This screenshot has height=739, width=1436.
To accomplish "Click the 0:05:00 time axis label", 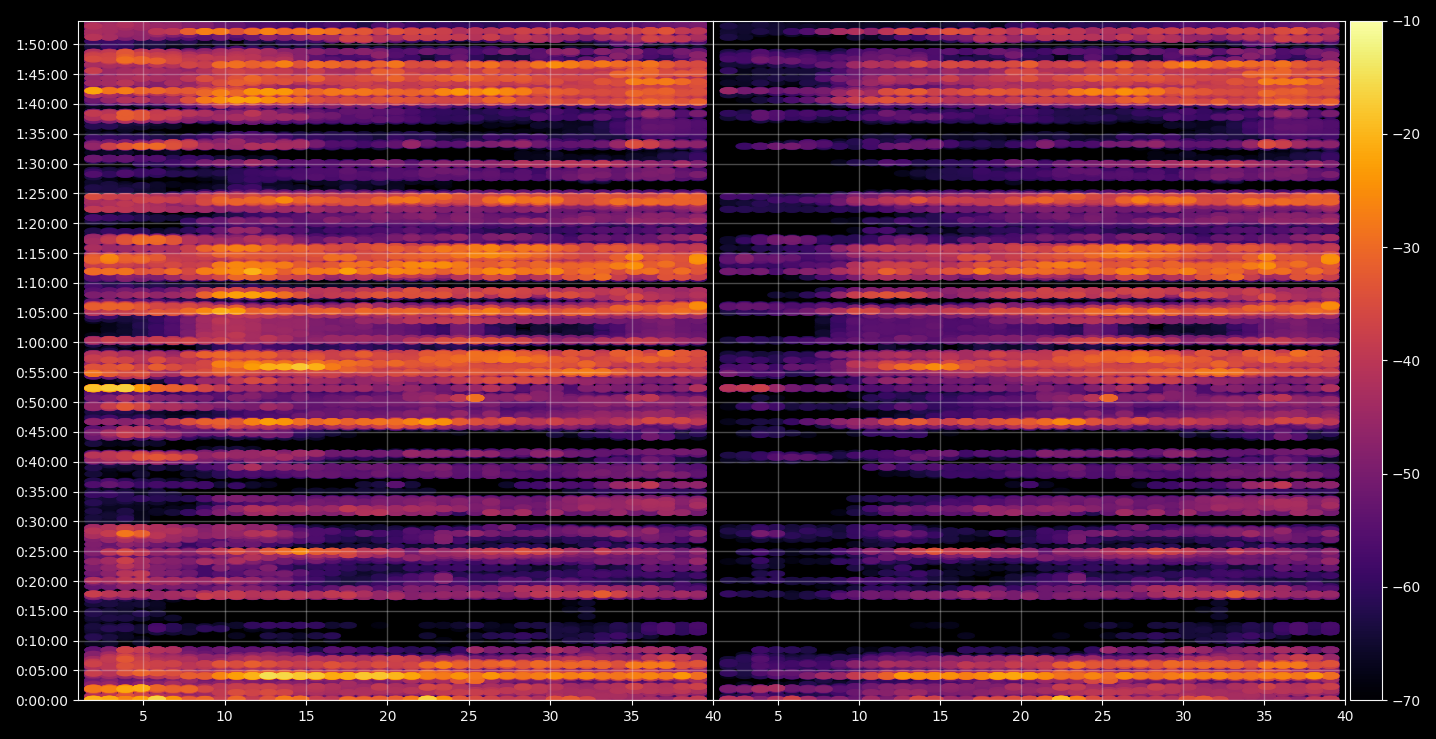I will [x=42, y=671].
